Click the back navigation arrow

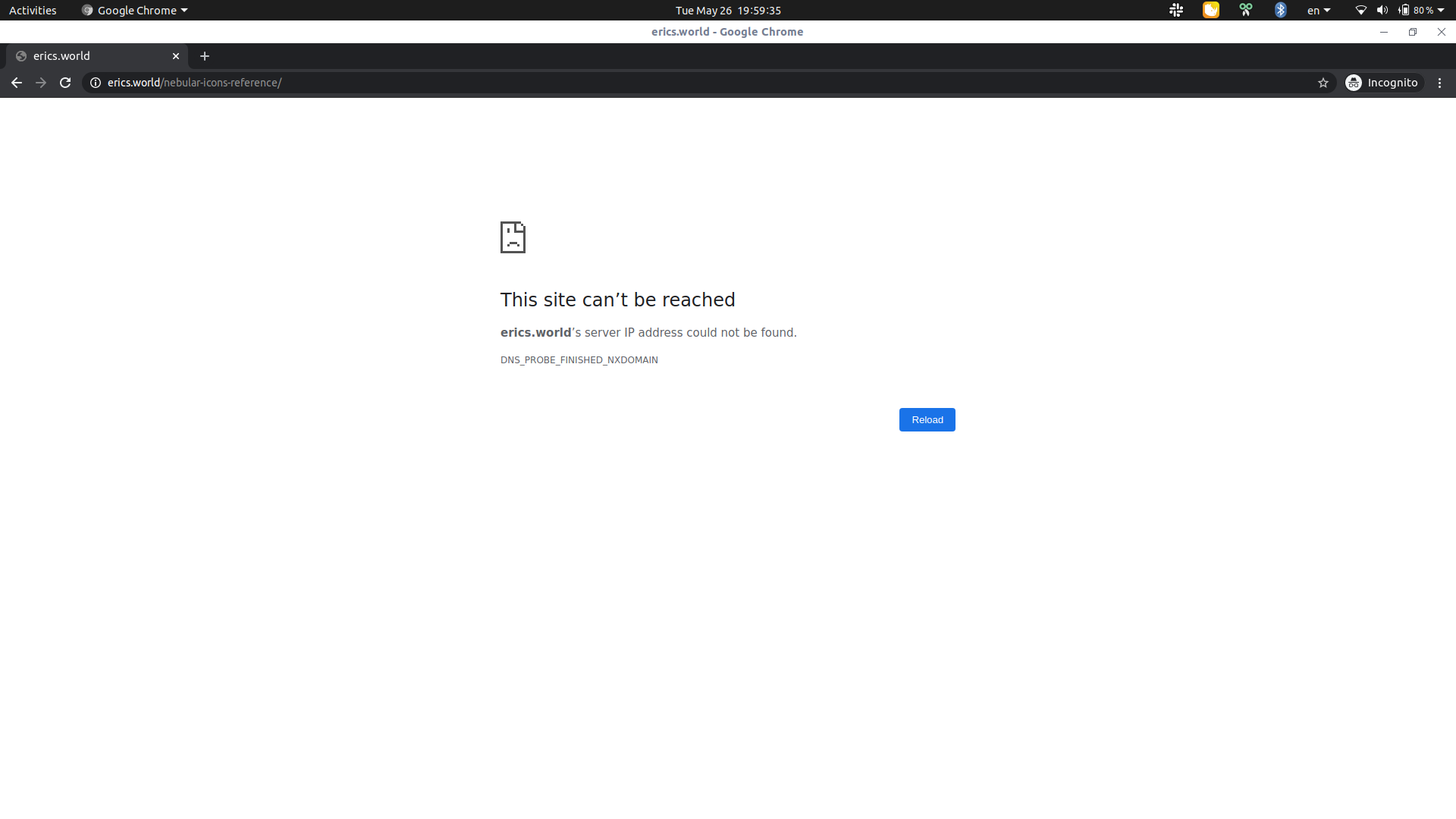tap(17, 83)
